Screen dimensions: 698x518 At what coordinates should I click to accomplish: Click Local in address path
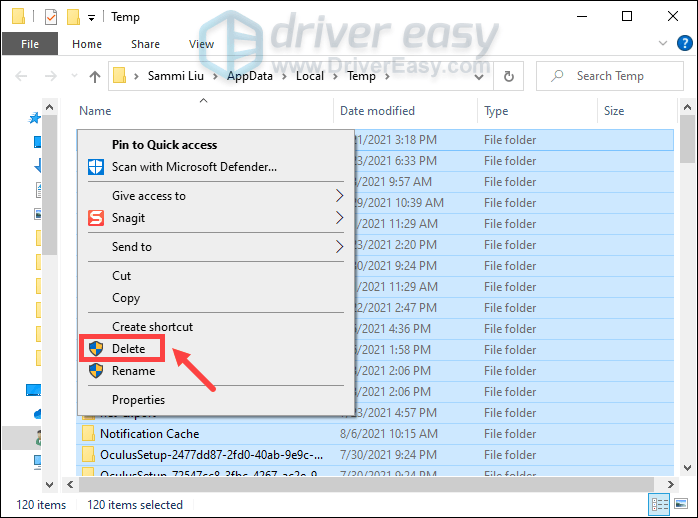coord(310,76)
